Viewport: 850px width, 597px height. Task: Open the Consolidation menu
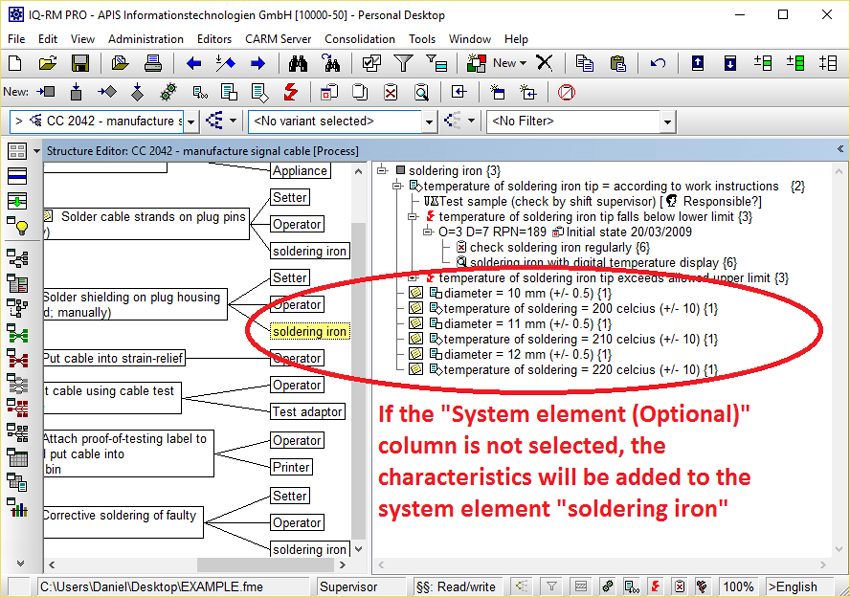coord(359,39)
